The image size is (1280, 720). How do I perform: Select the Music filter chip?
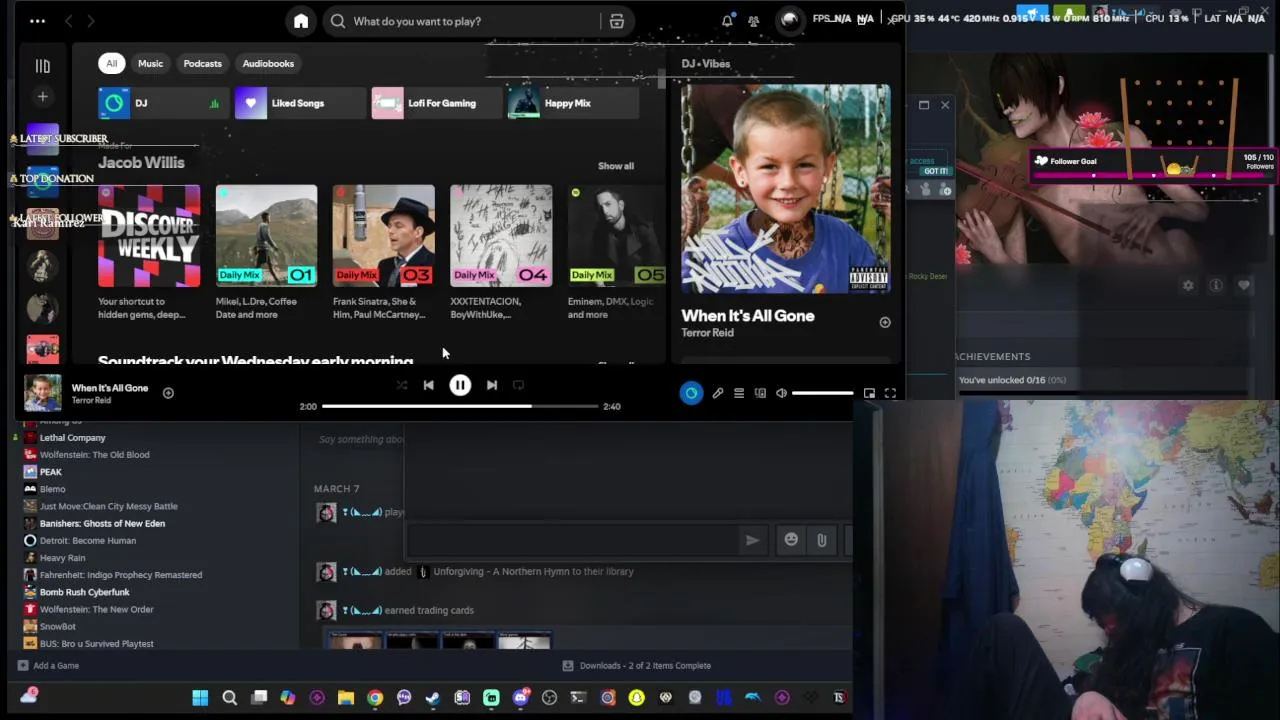pos(150,63)
